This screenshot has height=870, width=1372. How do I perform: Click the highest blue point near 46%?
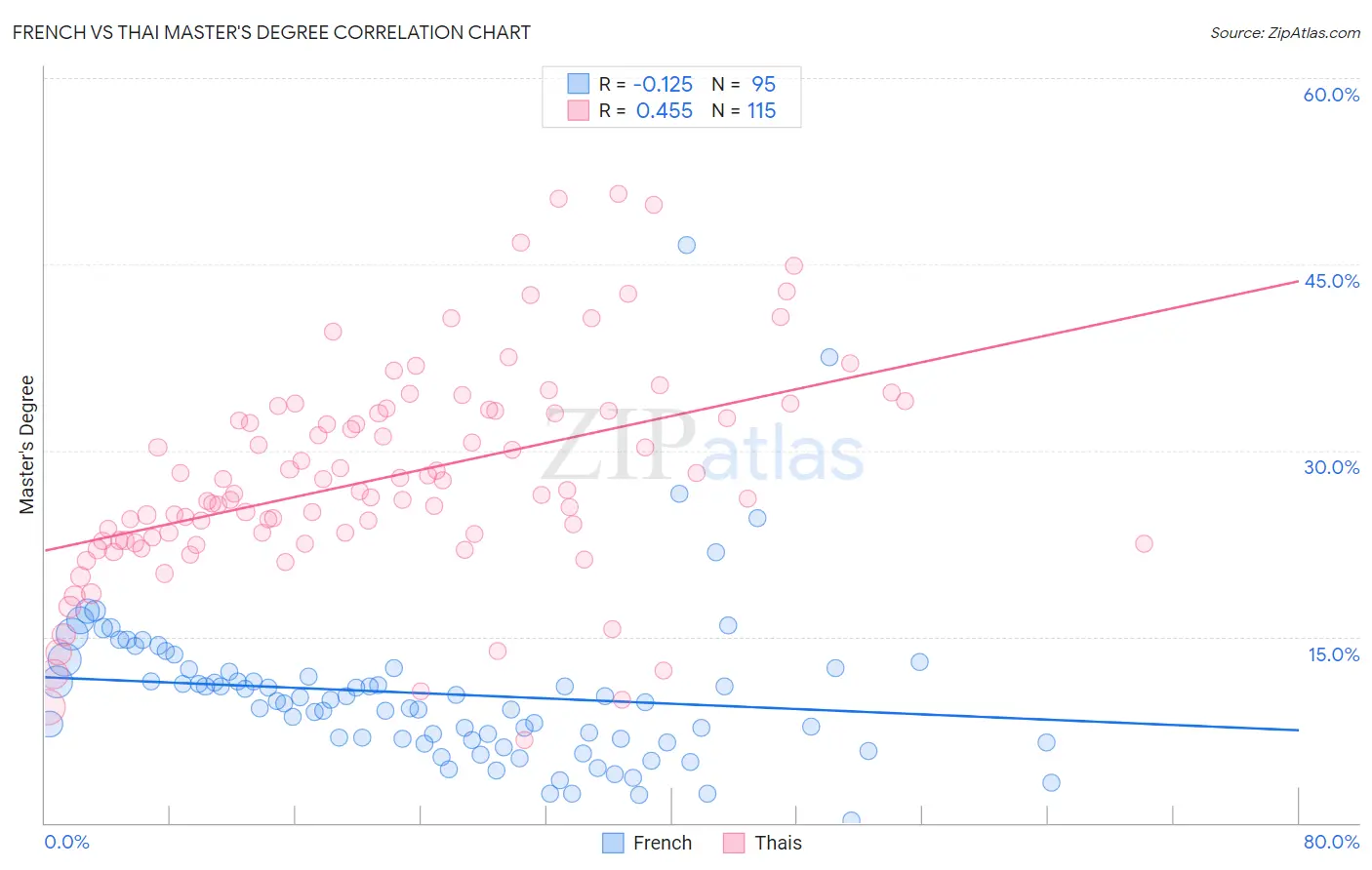click(x=686, y=245)
